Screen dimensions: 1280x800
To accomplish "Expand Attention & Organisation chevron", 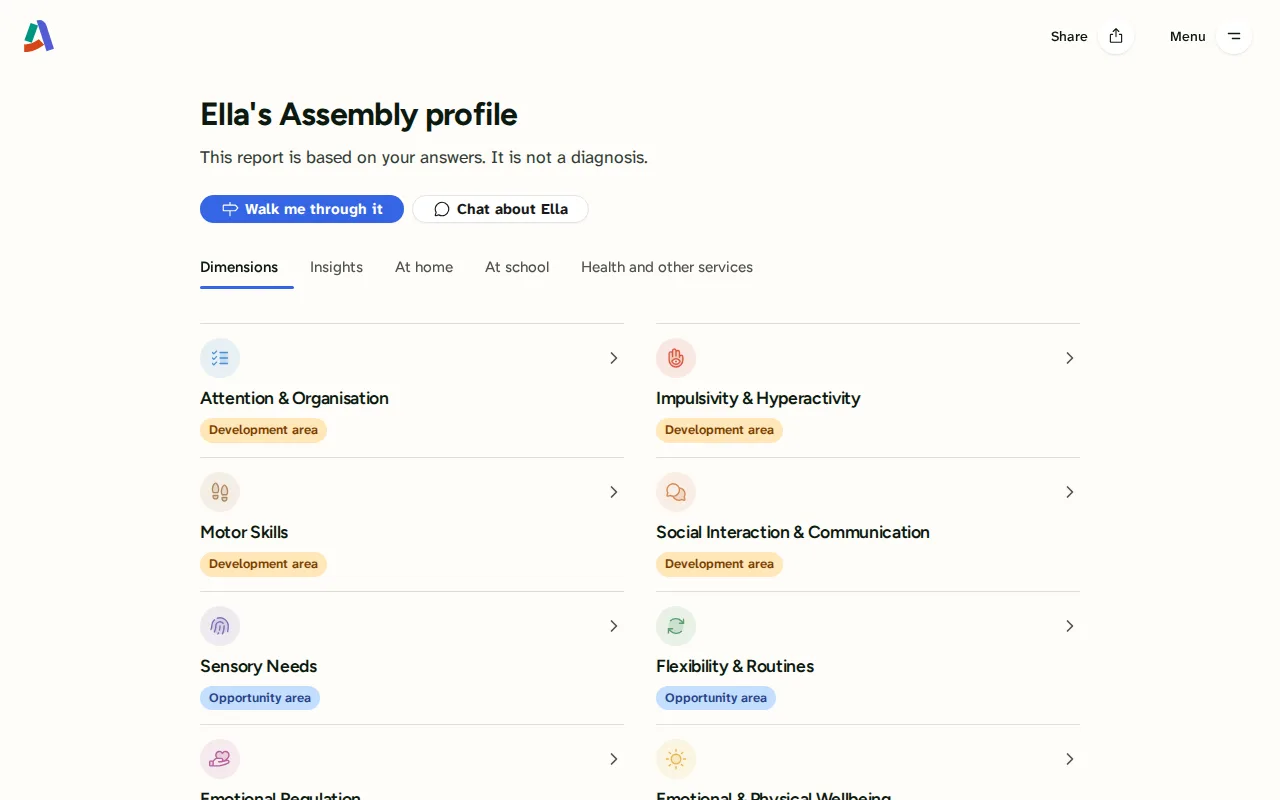I will [x=614, y=358].
